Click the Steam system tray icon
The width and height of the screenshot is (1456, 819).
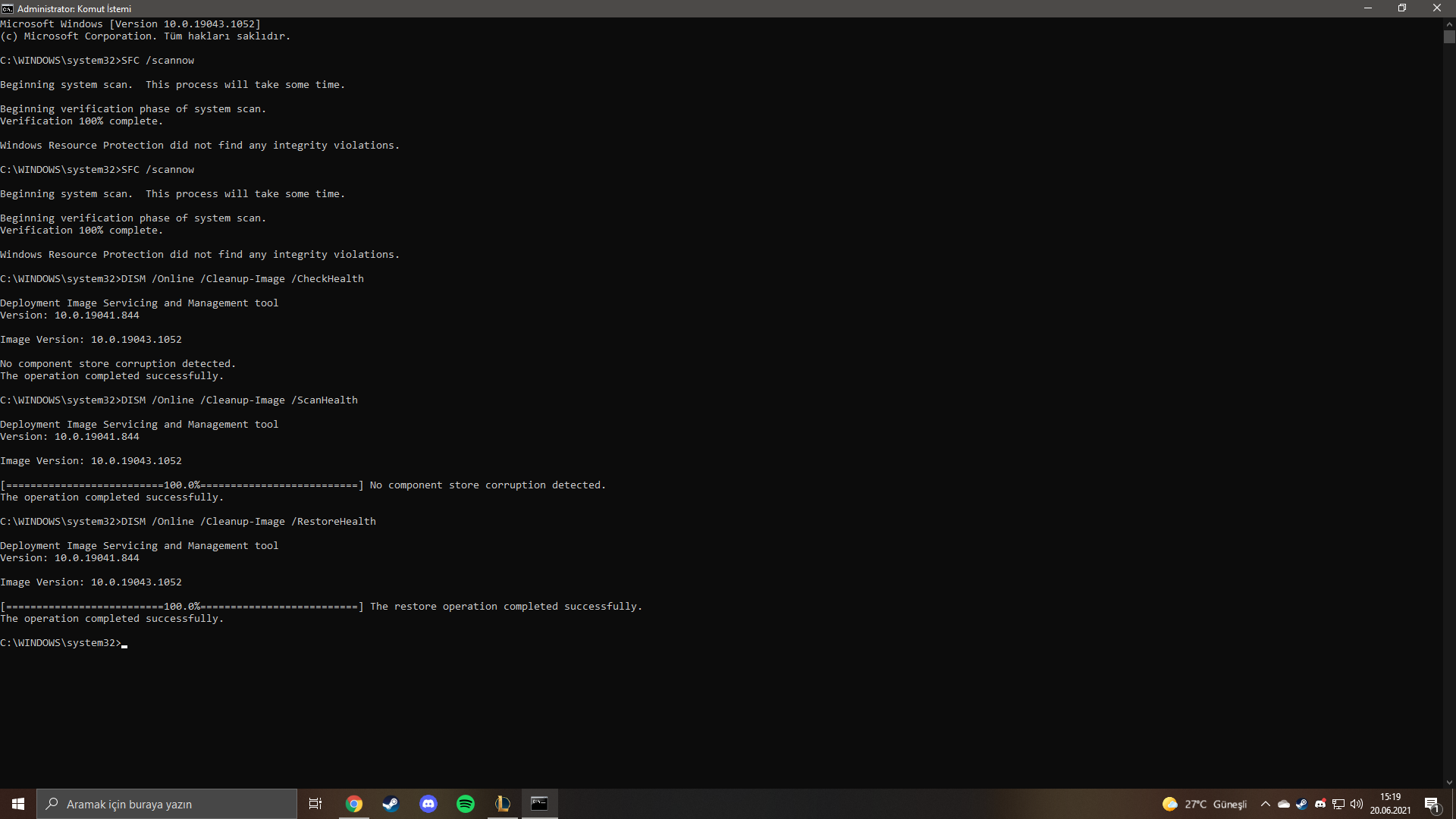1302,804
